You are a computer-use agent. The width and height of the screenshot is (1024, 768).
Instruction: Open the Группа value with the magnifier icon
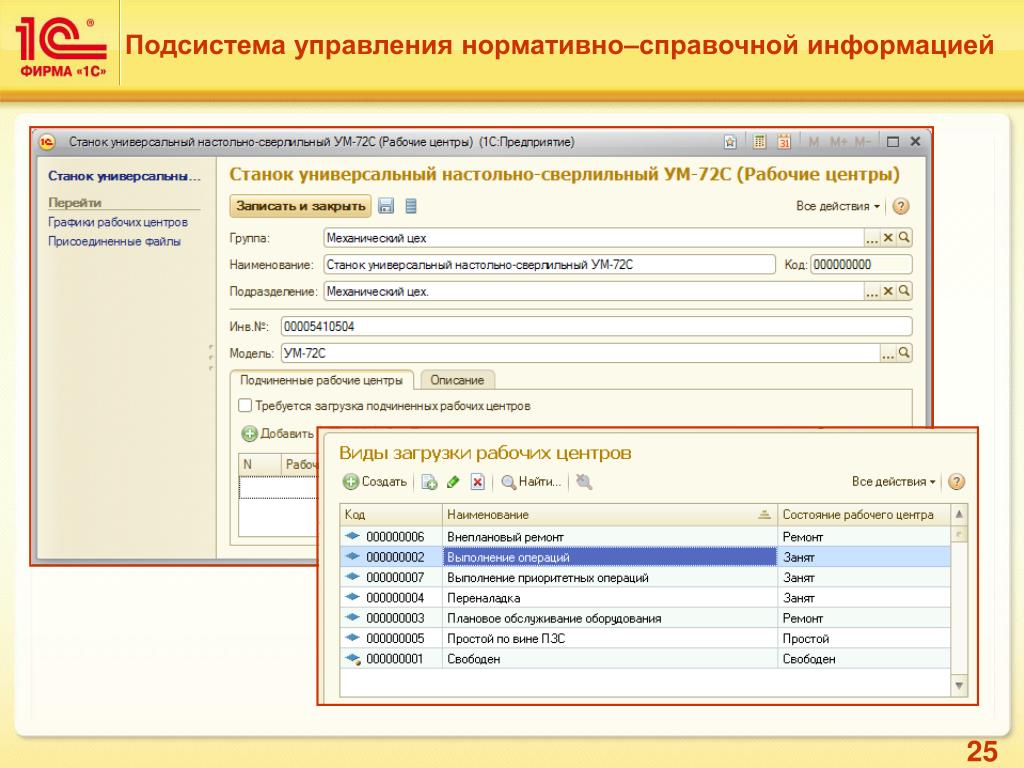click(904, 238)
